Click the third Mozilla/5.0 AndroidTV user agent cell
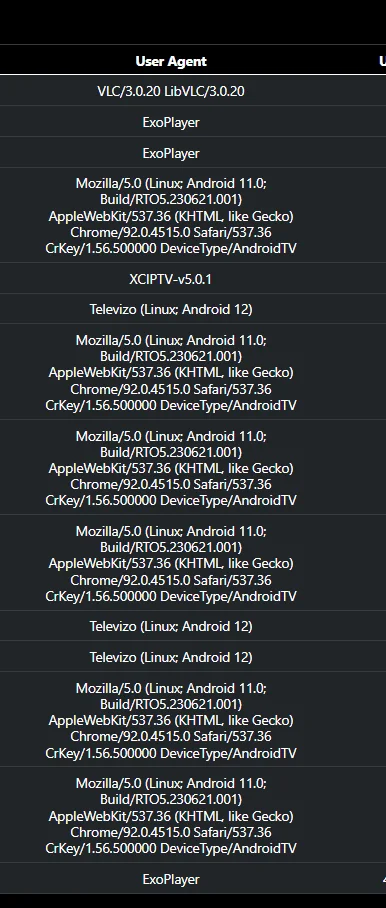The height and width of the screenshot is (908, 386). [171, 468]
